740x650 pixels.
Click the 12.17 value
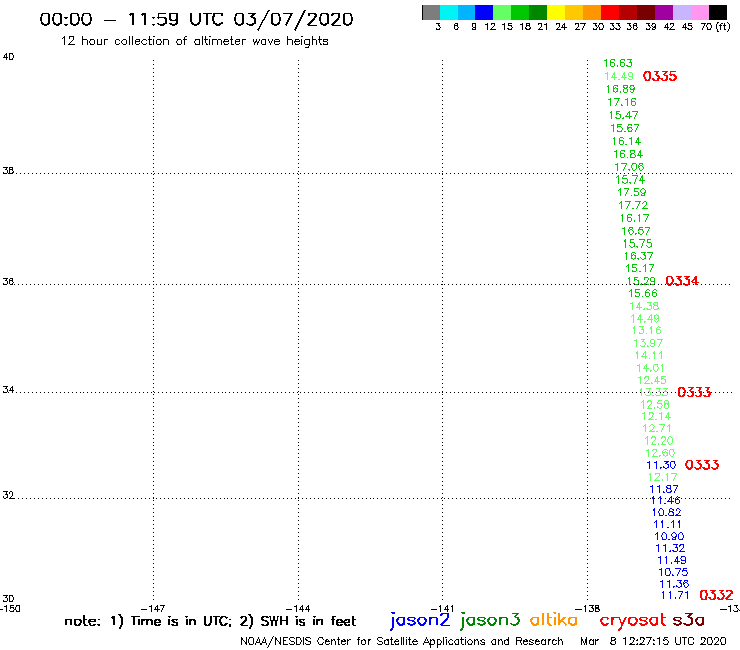[x=663, y=477]
